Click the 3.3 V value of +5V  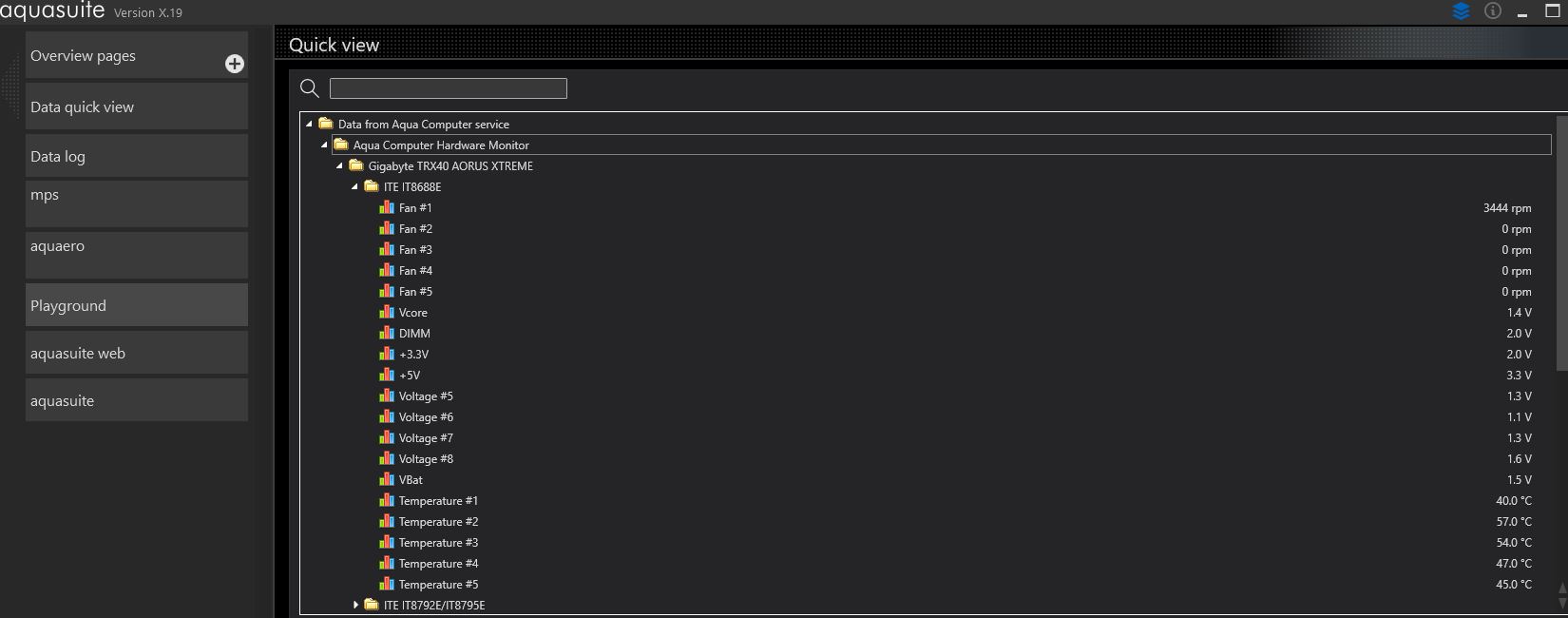coord(1519,376)
